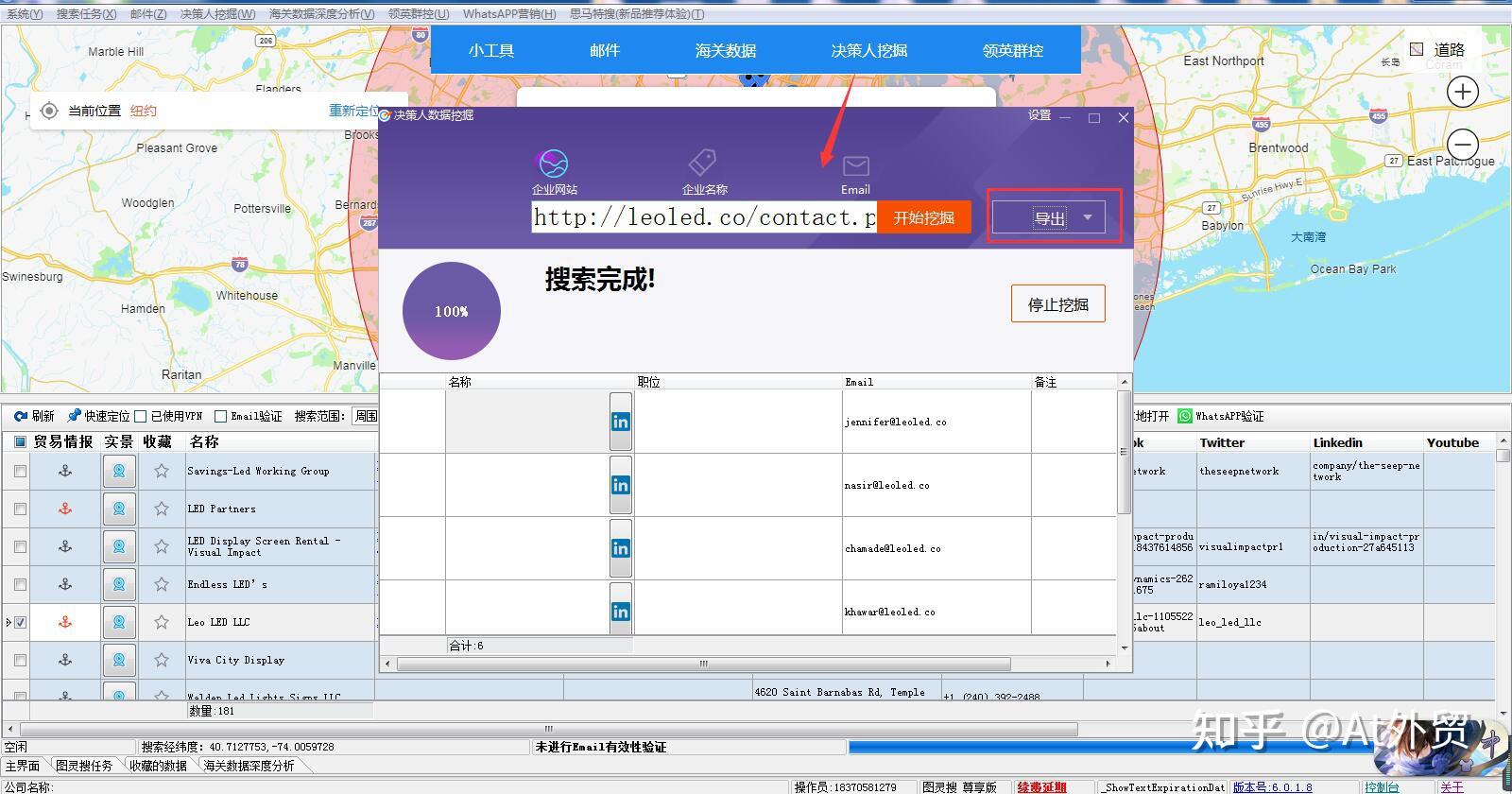Switch to the 图灵搜任务 bottom tab
The height and width of the screenshot is (794, 1512).
(x=83, y=766)
